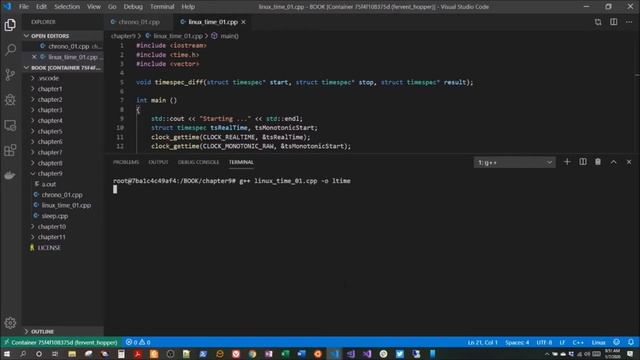Open the Terminal menu
640x360 pixels.
(162, 7)
